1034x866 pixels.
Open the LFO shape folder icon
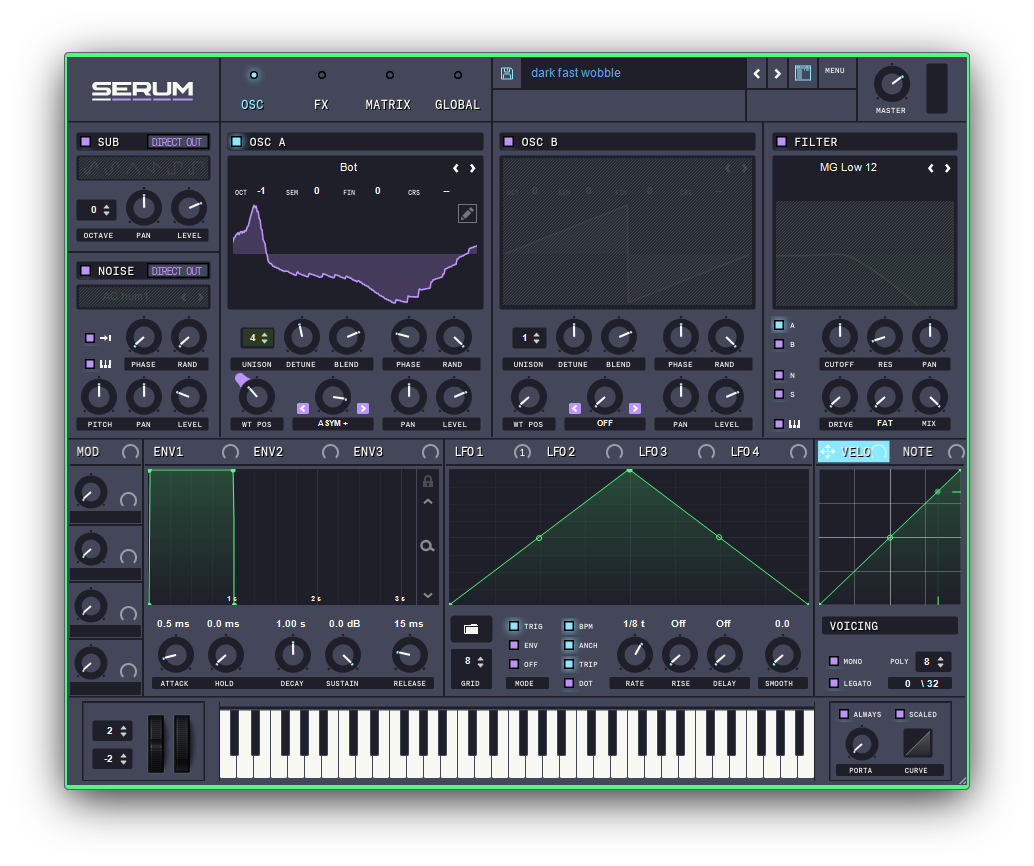point(471,629)
